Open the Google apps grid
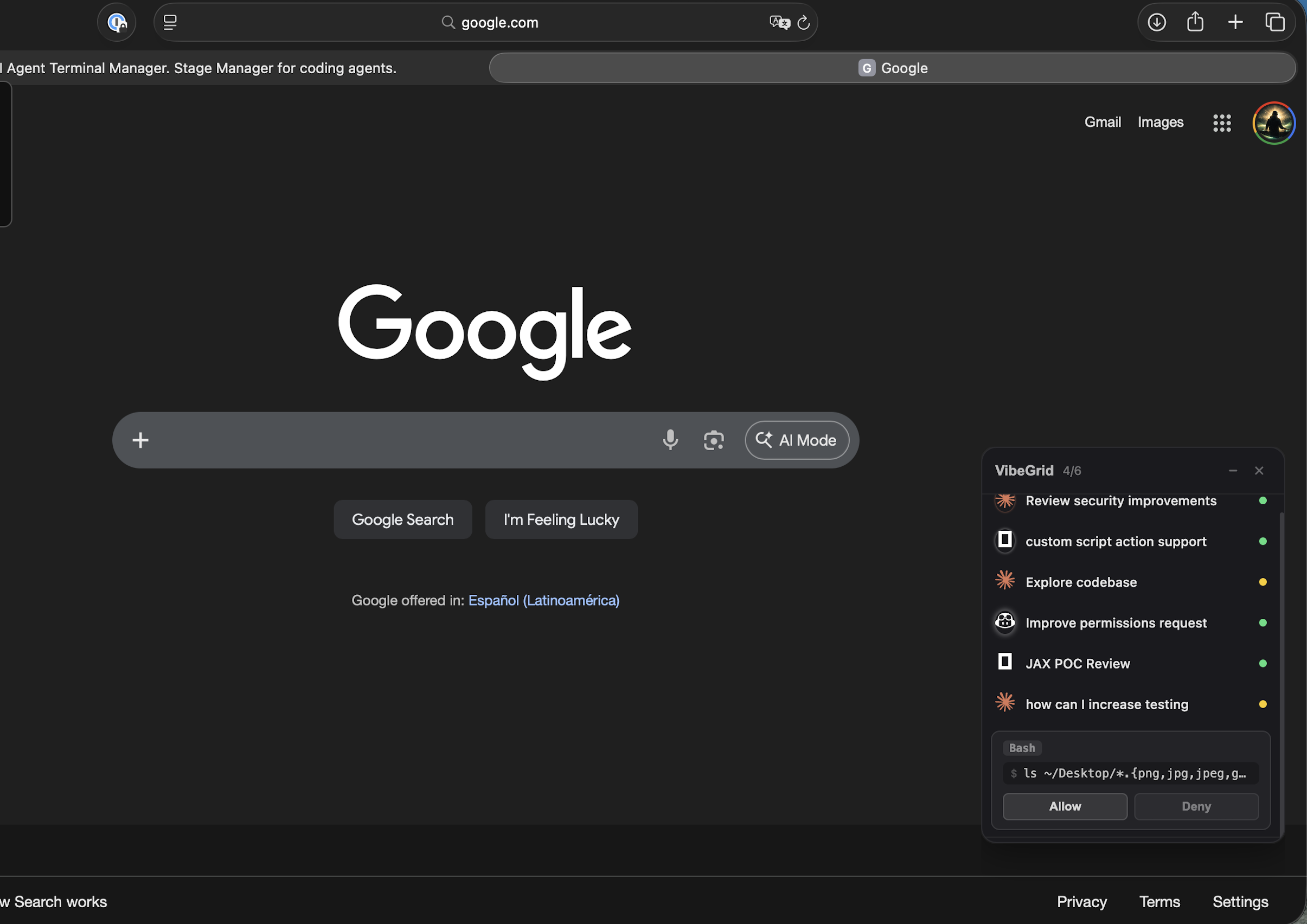The width and height of the screenshot is (1307, 924). tap(1222, 123)
